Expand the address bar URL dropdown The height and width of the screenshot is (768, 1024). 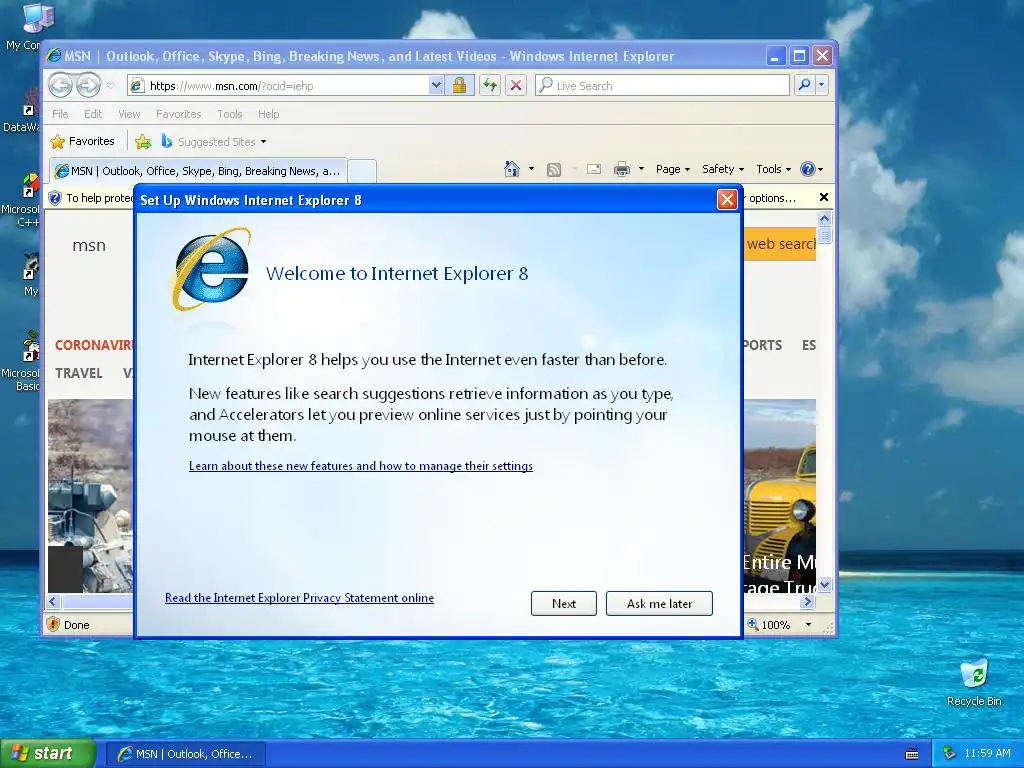pyautogui.click(x=436, y=86)
